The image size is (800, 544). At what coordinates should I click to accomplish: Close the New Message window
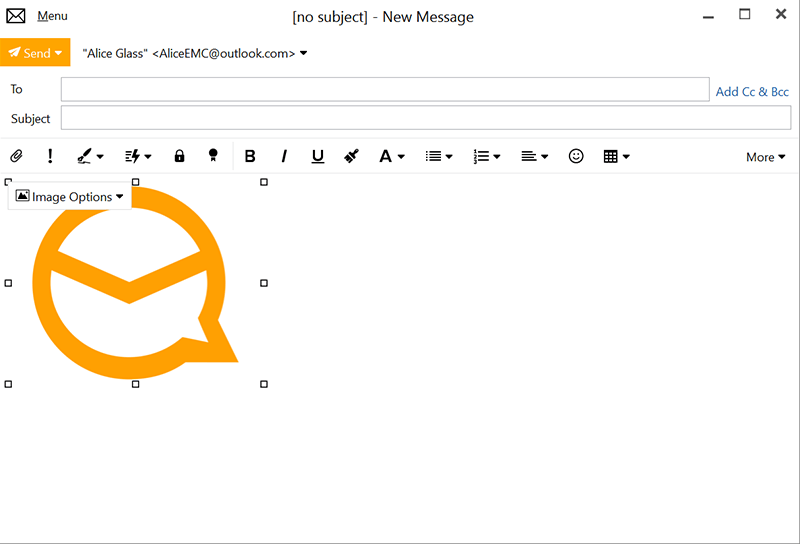(781, 14)
